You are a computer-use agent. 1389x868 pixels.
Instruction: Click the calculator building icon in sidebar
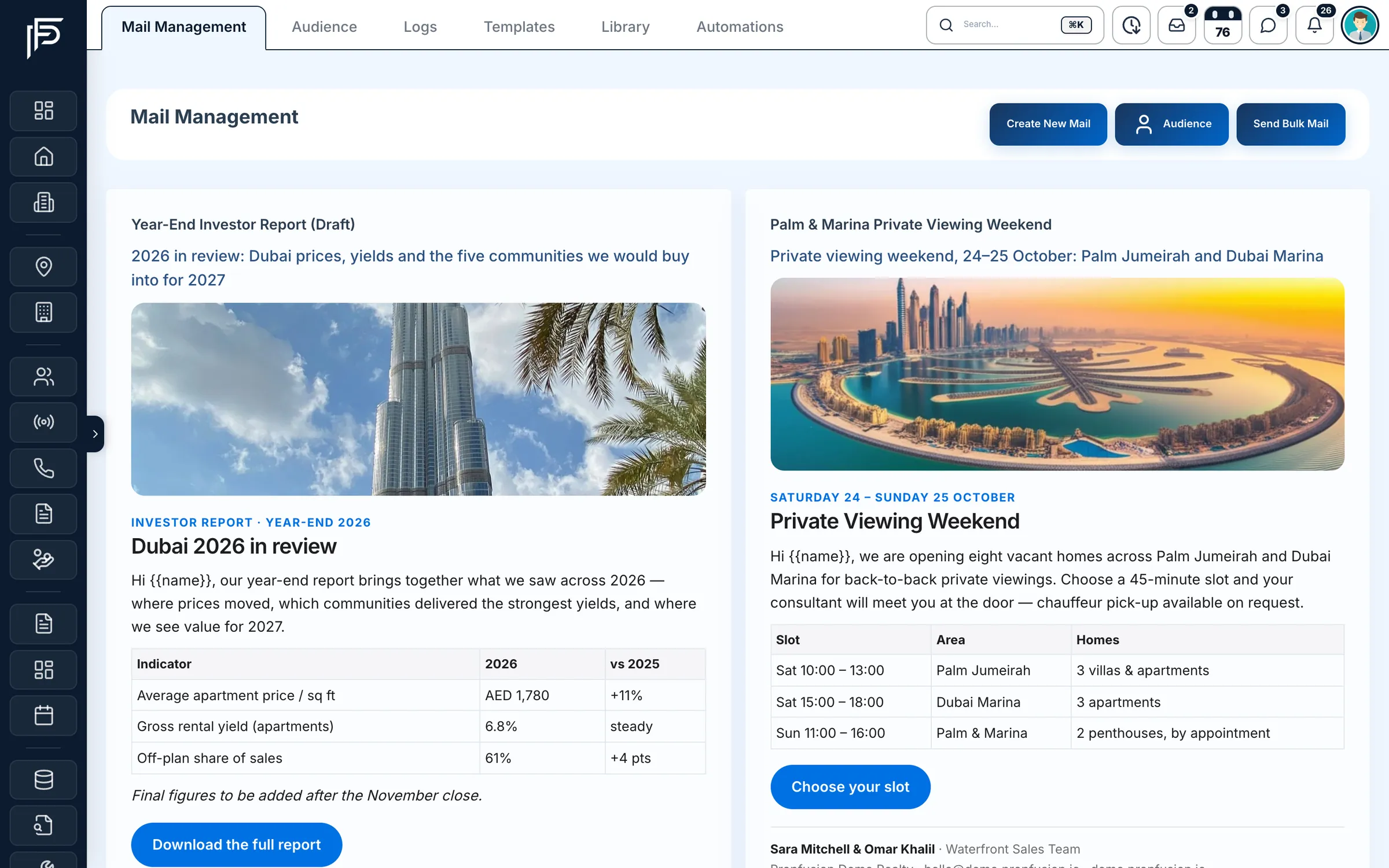(x=43, y=312)
